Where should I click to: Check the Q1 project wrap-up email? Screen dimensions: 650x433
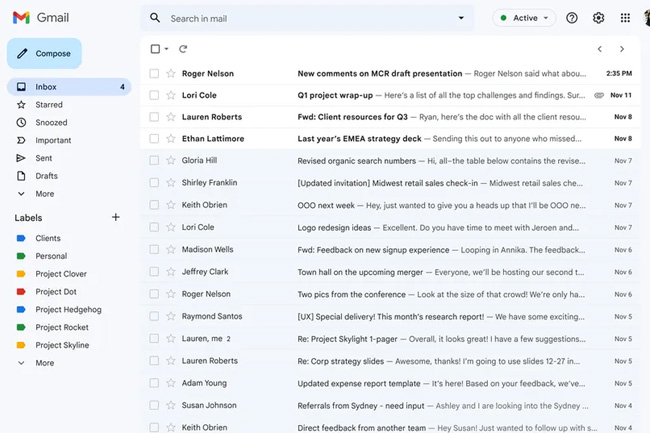tap(154, 95)
